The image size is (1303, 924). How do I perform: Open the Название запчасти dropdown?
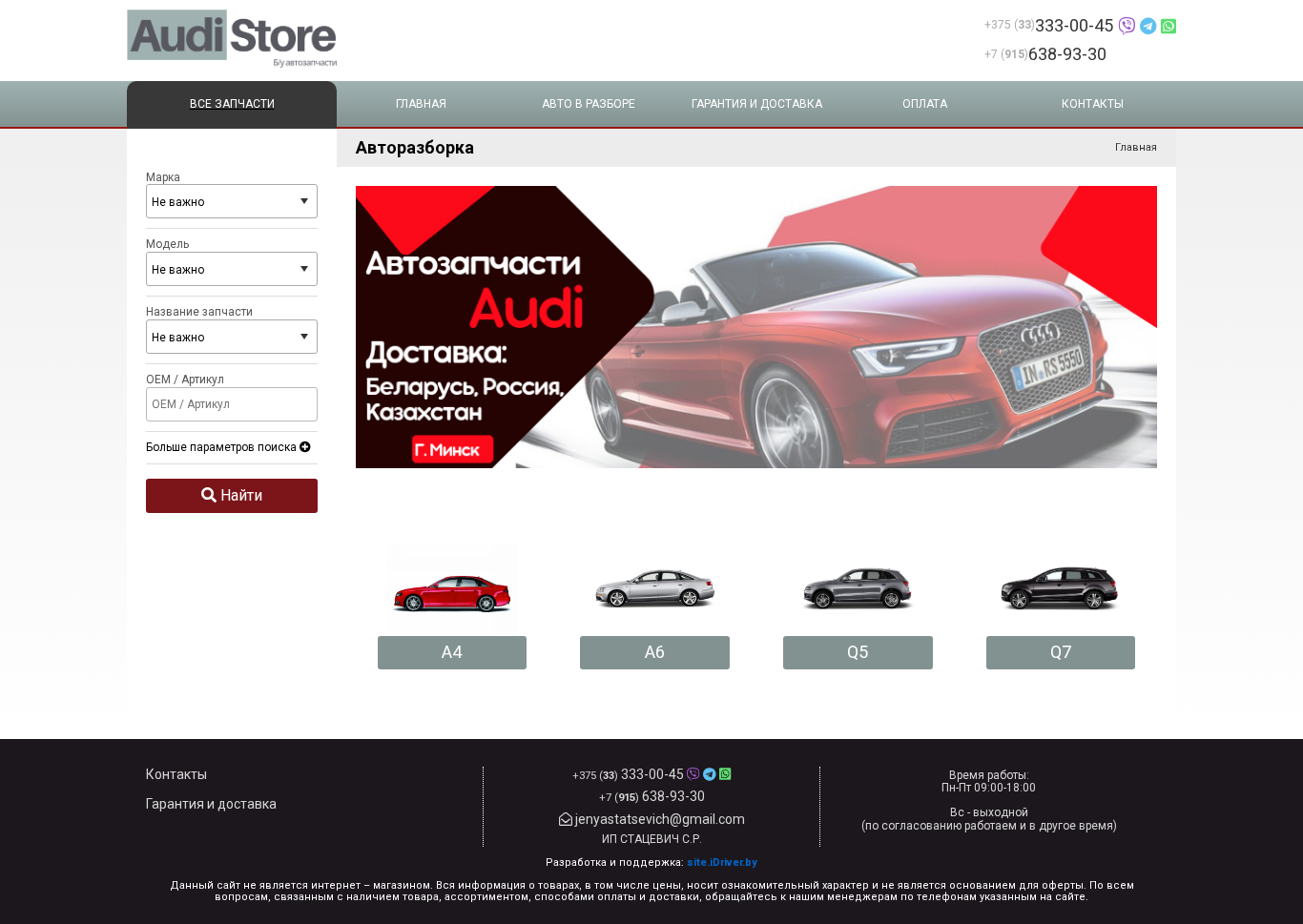click(232, 337)
